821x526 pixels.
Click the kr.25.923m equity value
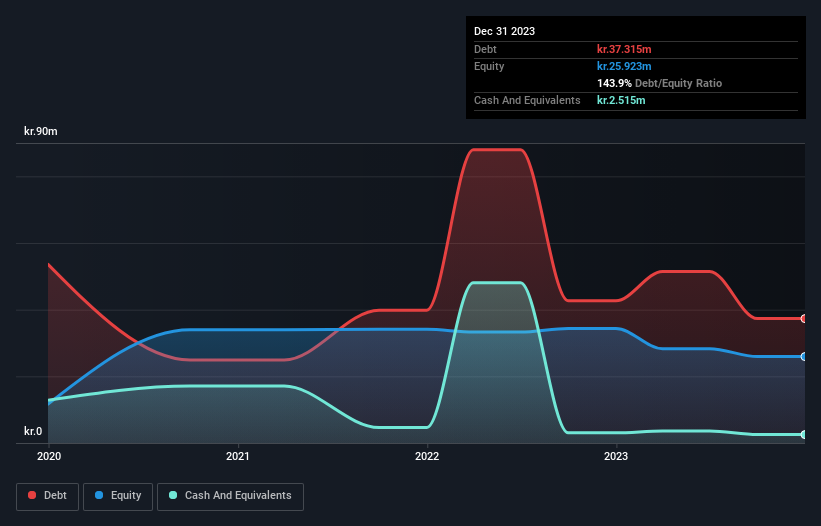[624, 66]
